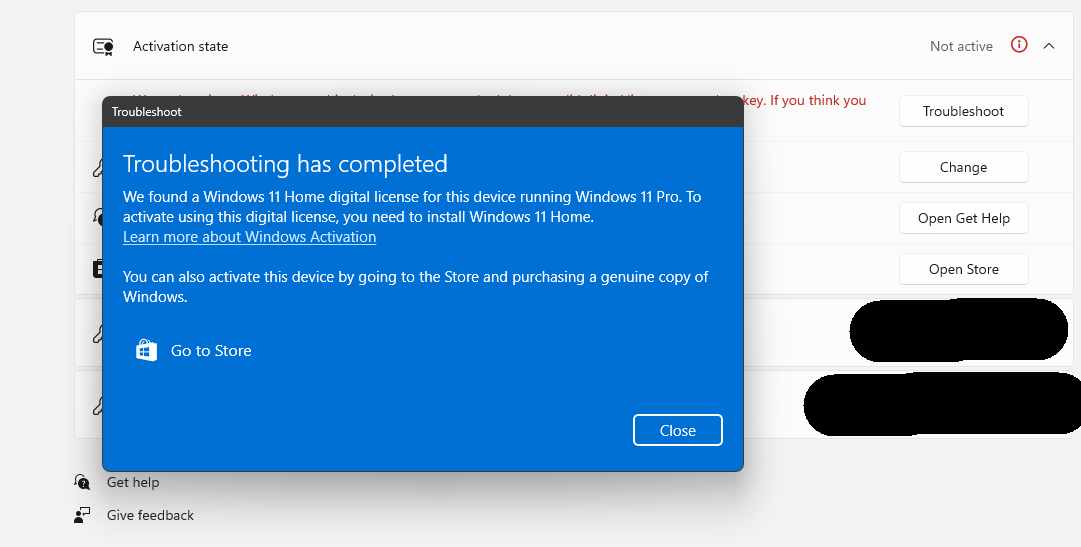Close the Troubleshoot dialog
The width and height of the screenshot is (1081, 547).
point(677,430)
